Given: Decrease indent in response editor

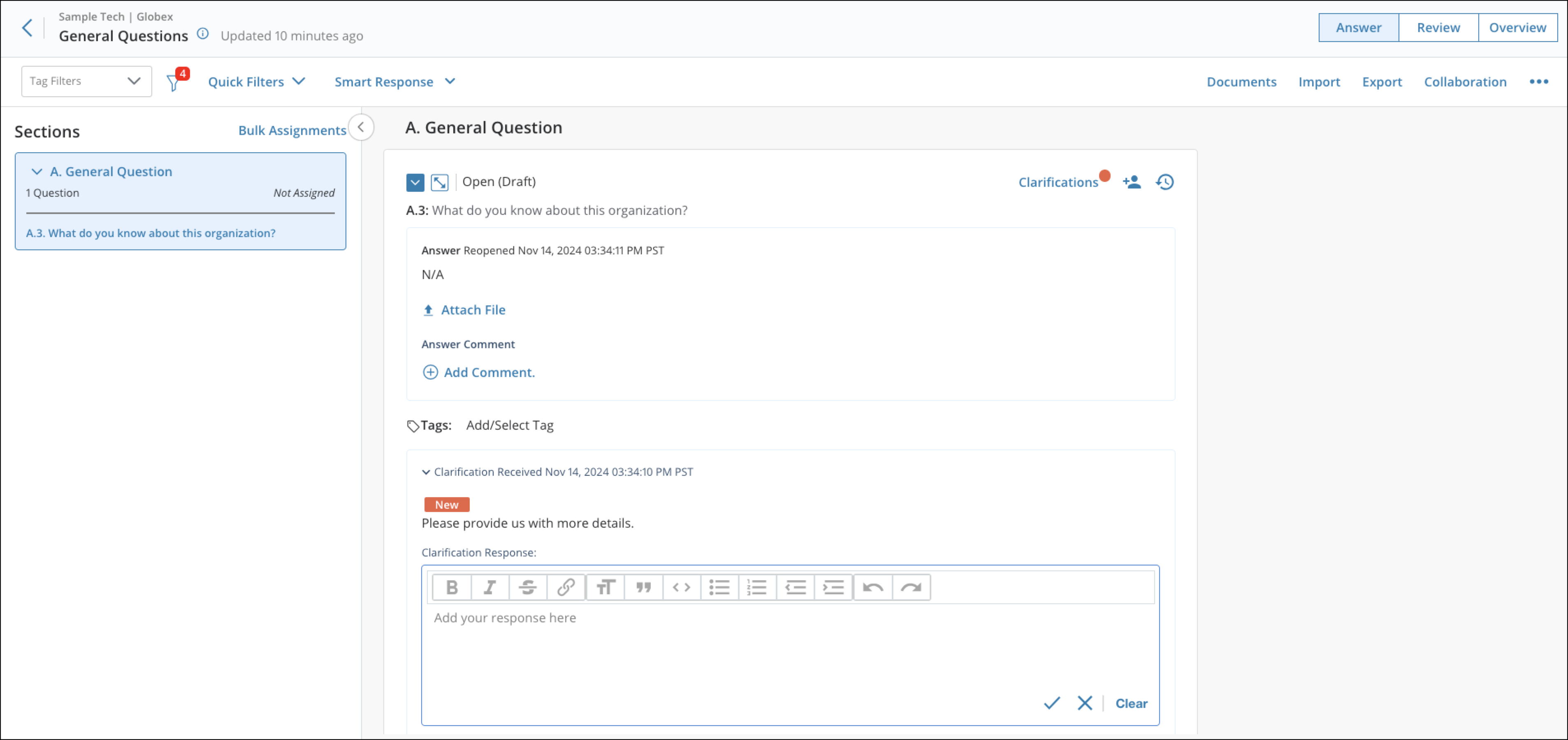Looking at the screenshot, I should (795, 587).
